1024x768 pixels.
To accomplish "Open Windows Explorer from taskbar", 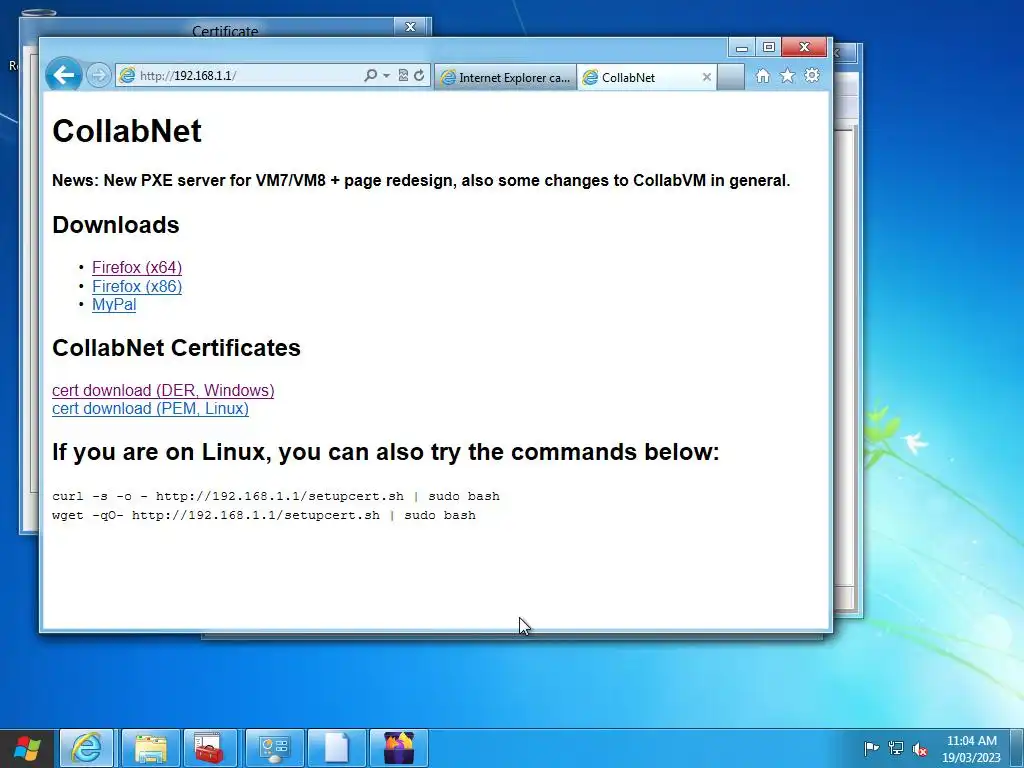I will 151,748.
